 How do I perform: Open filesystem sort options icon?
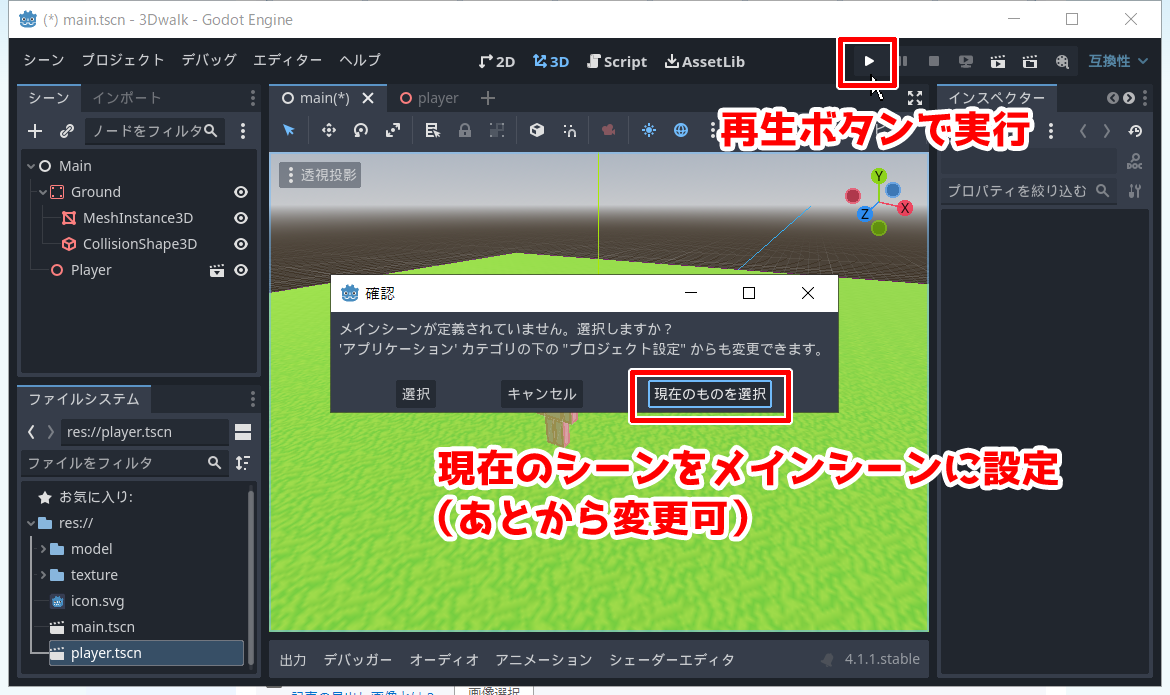point(243,463)
